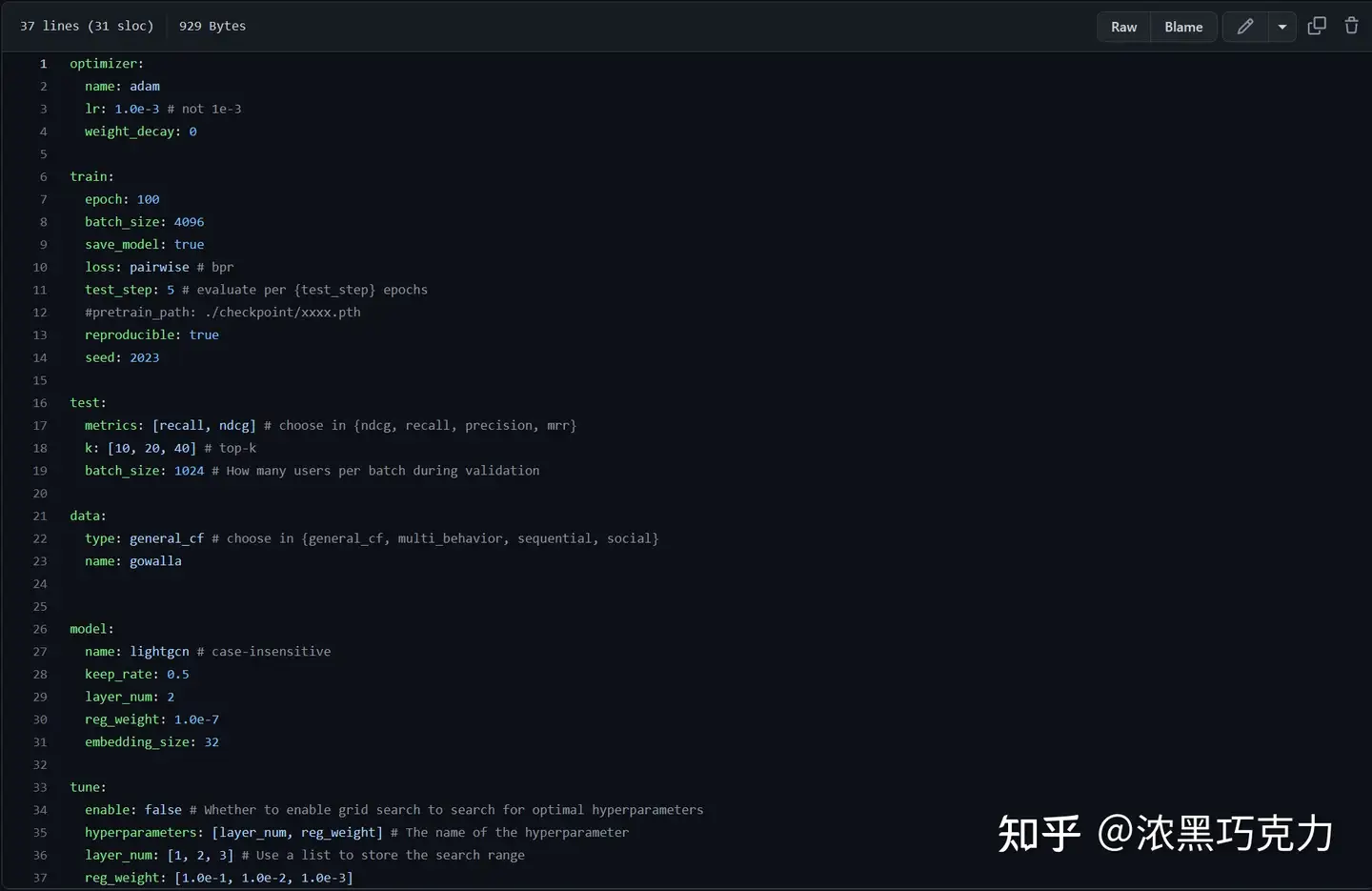Click the "embedding_size: 32" line
Viewport: 1372px width, 891px height.
152,742
